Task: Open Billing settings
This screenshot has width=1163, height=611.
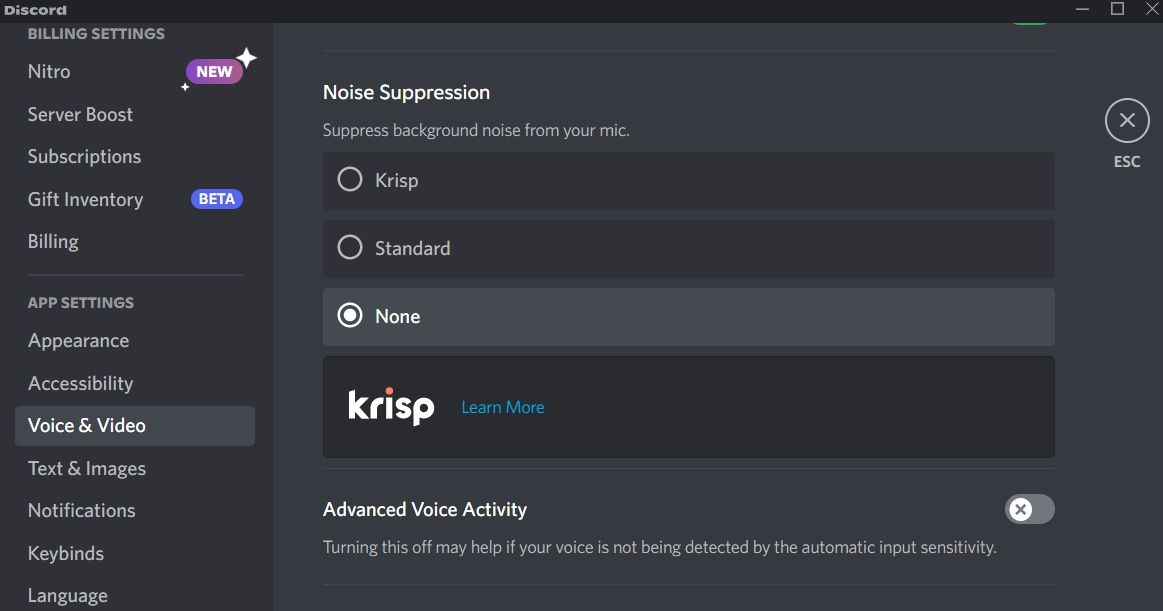Action: click(x=52, y=241)
